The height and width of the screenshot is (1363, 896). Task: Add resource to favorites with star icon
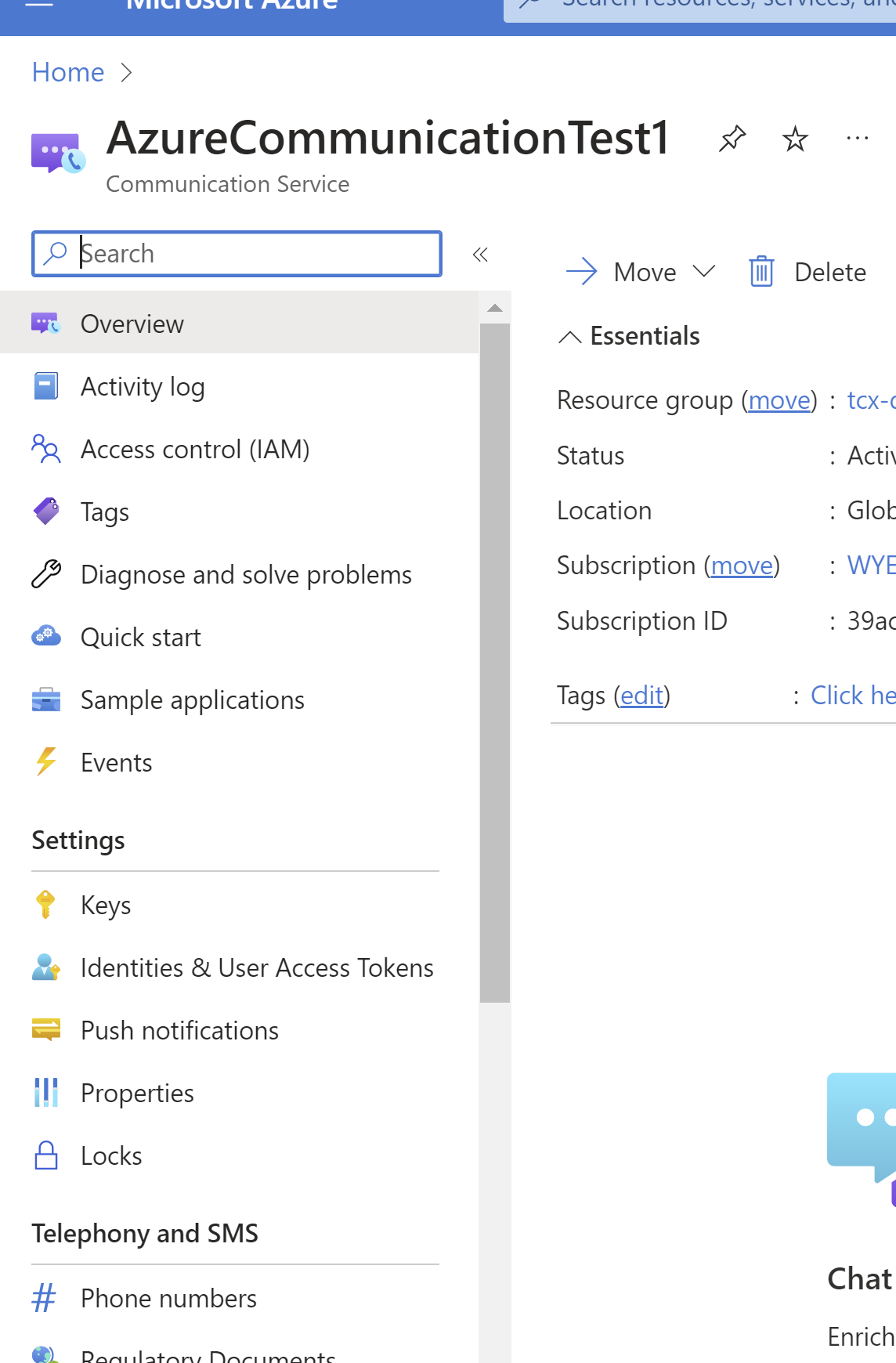point(795,139)
